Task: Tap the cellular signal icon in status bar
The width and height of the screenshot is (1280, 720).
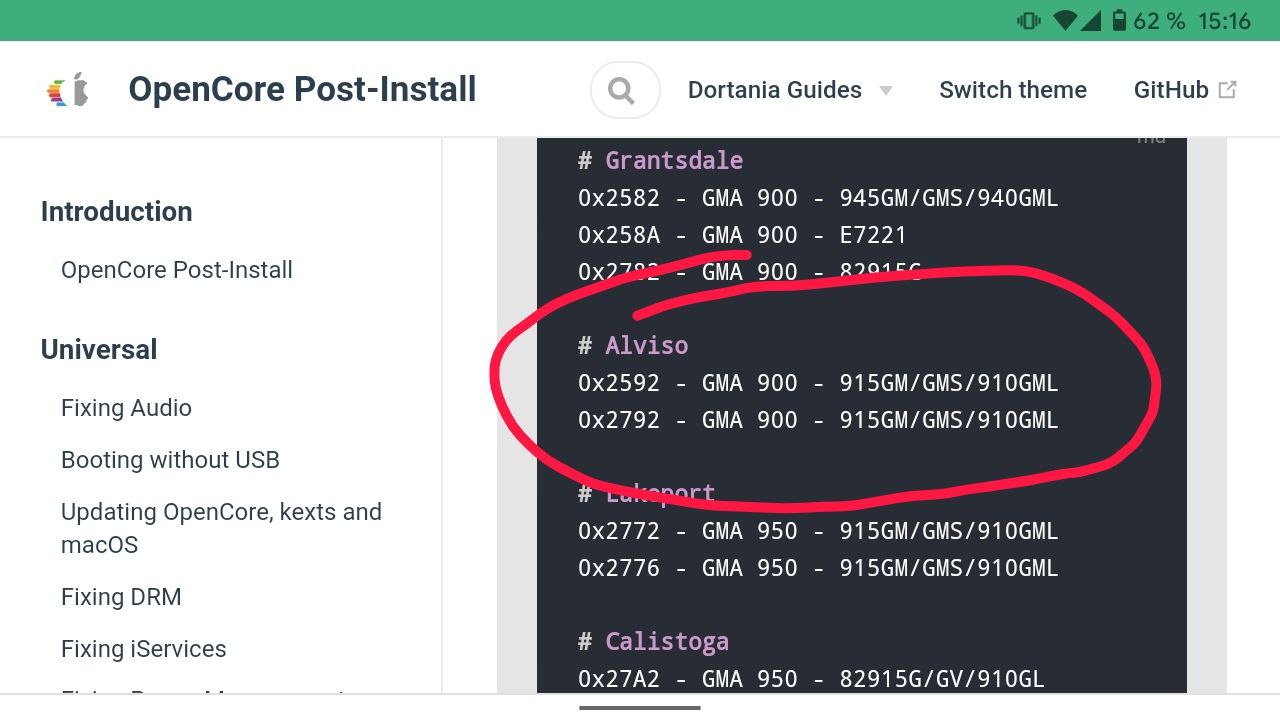Action: [x=1092, y=20]
